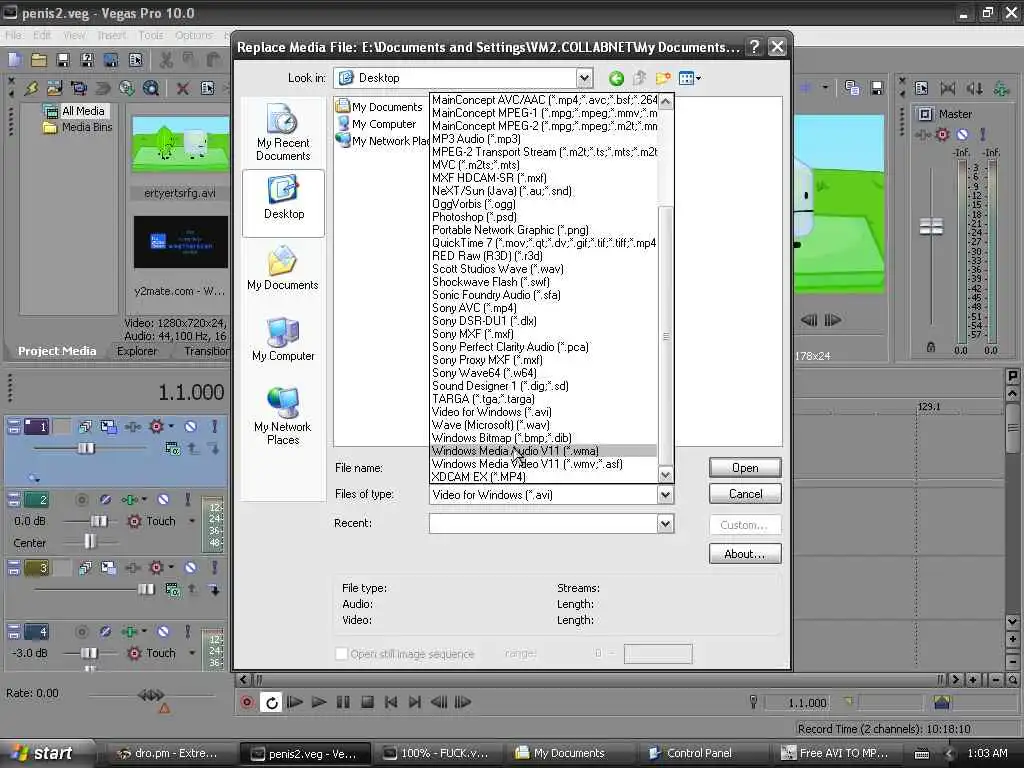1024x768 pixels.
Task: Open My Documents in places bar
Action: point(283,268)
